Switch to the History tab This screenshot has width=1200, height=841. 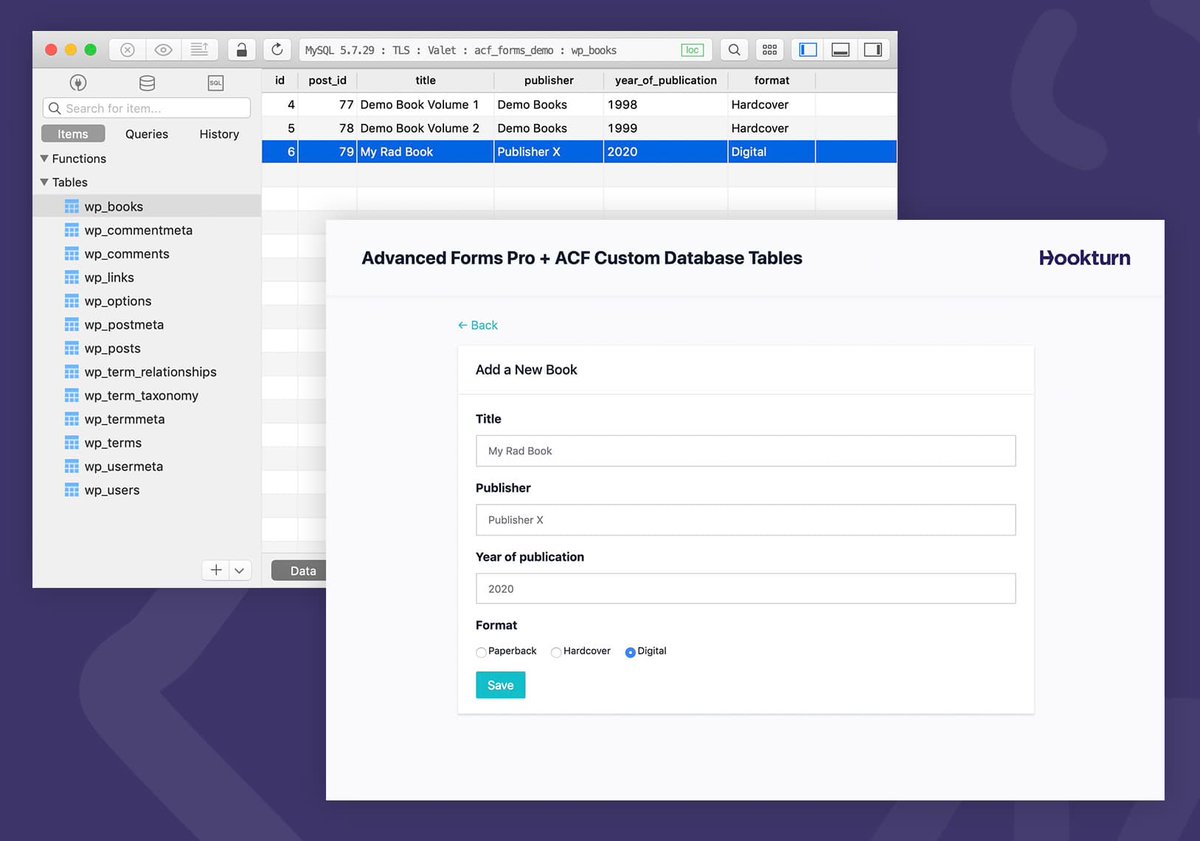pyautogui.click(x=219, y=134)
